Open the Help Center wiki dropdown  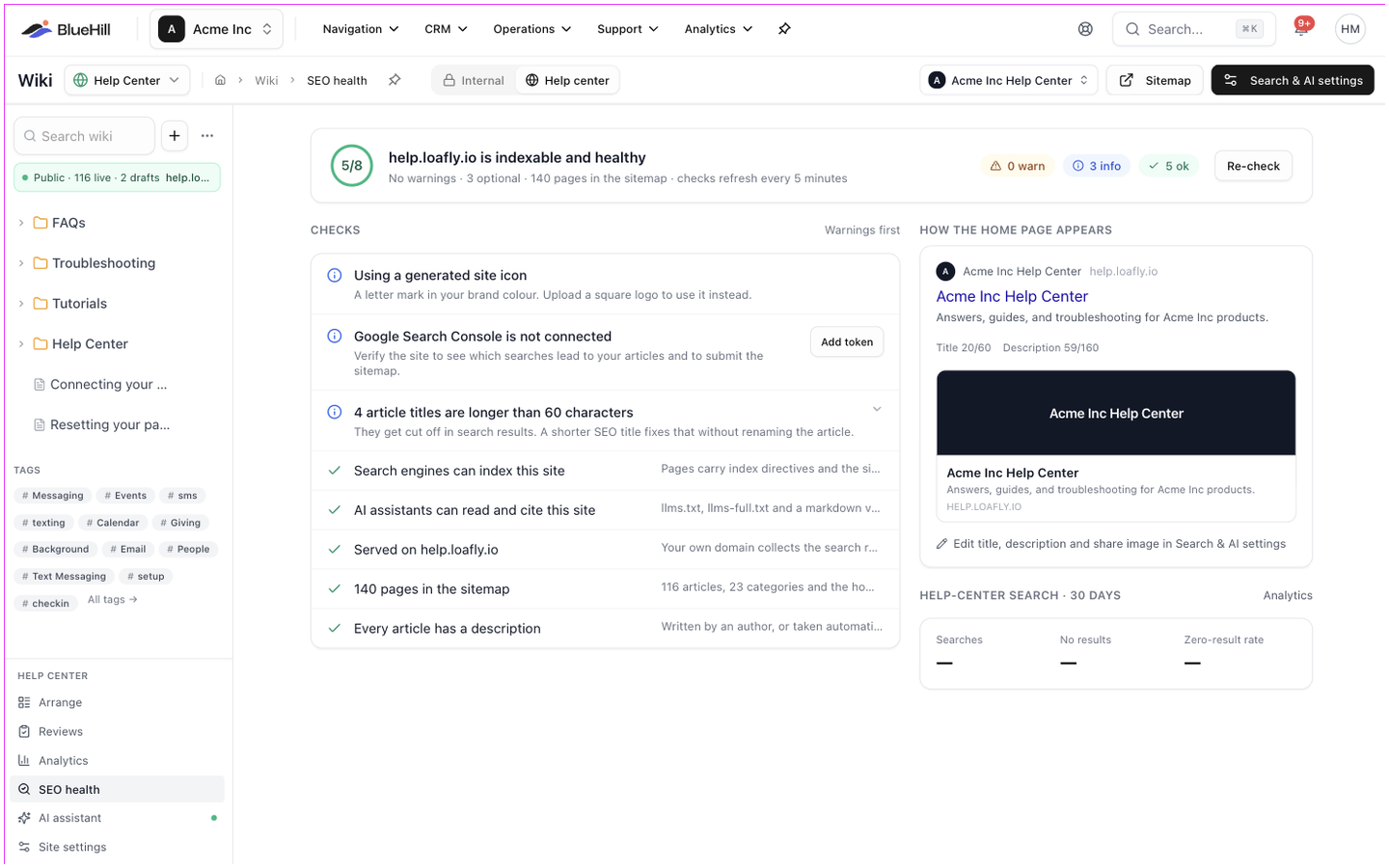pos(127,80)
